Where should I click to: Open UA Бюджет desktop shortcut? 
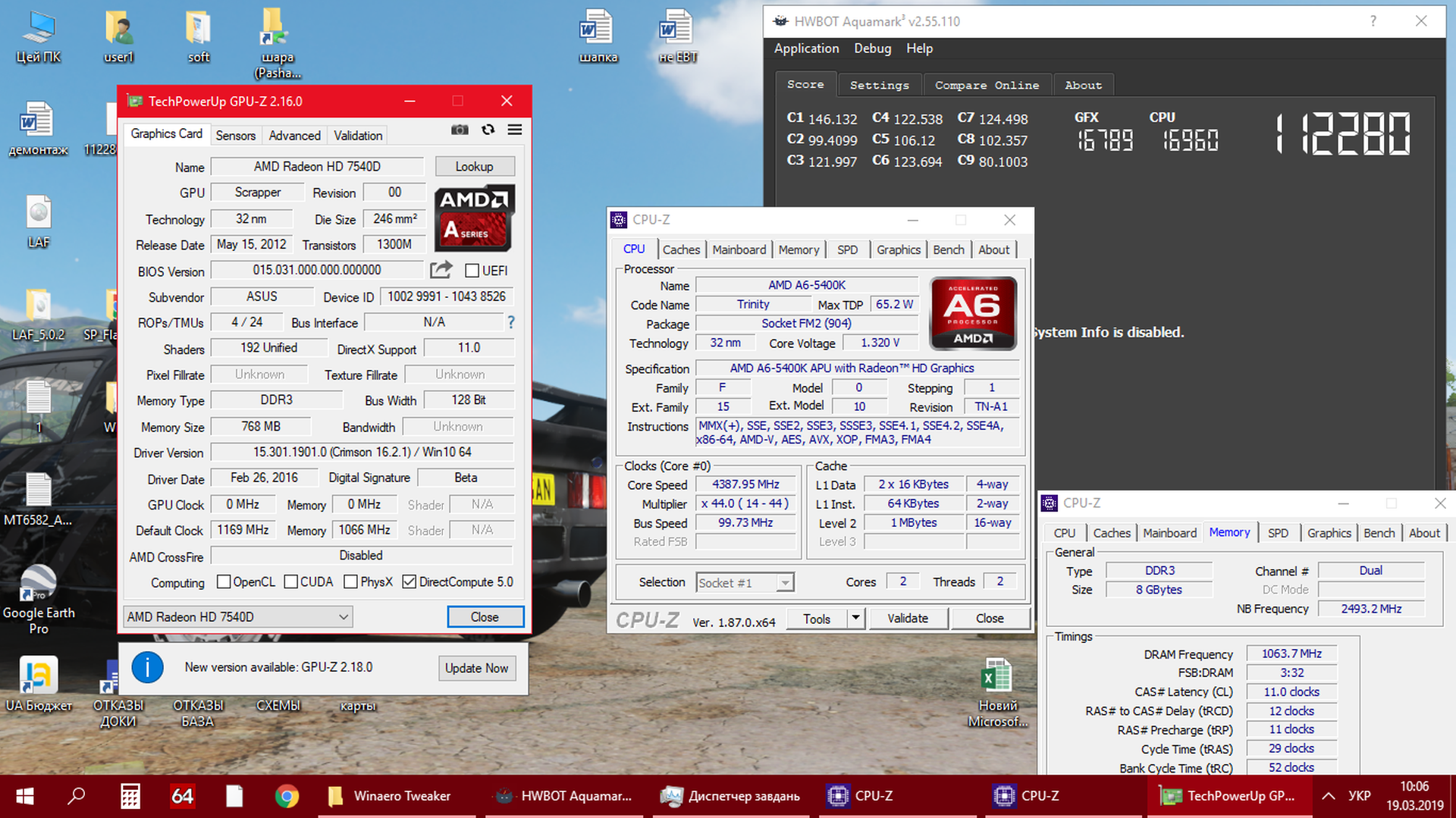point(38,684)
